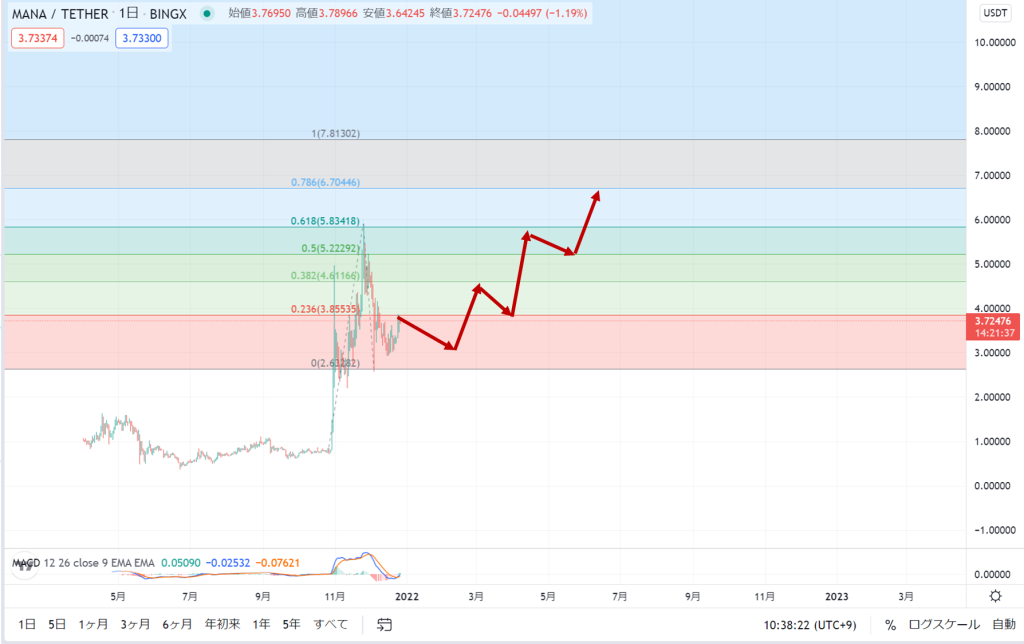
Task: Click the MANA / TETHER symbol title
Action: click(x=62, y=14)
